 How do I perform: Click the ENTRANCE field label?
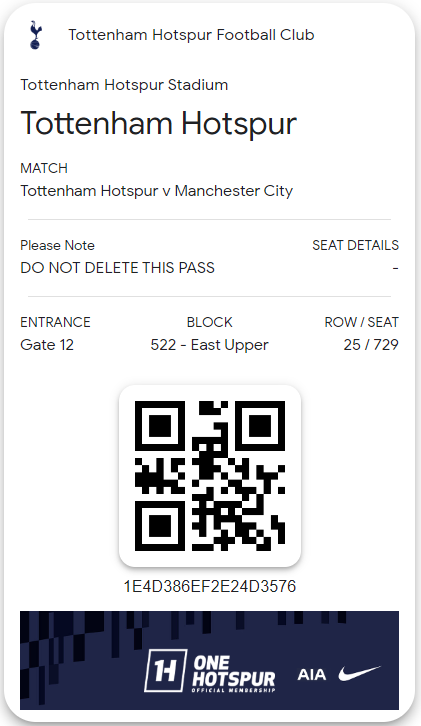point(55,322)
